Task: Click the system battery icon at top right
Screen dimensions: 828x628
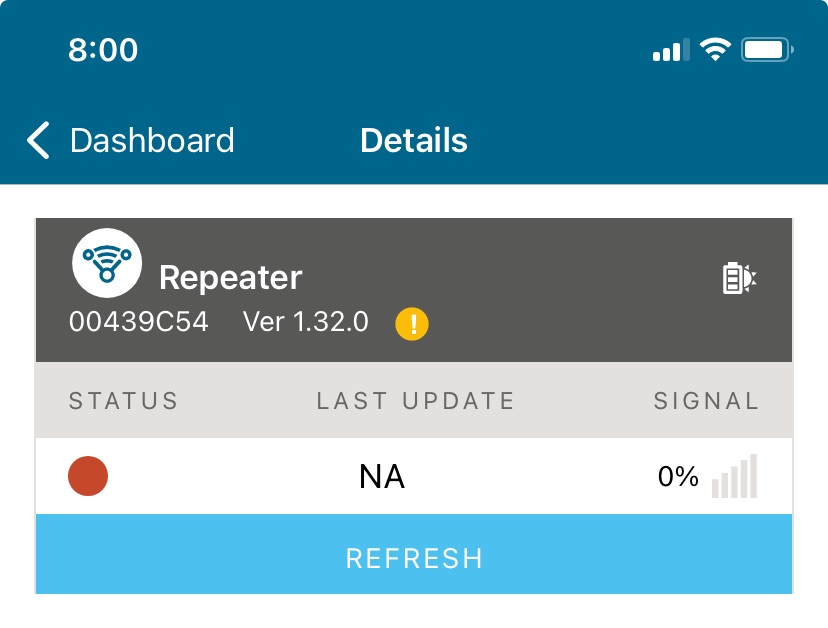Action: (x=766, y=47)
